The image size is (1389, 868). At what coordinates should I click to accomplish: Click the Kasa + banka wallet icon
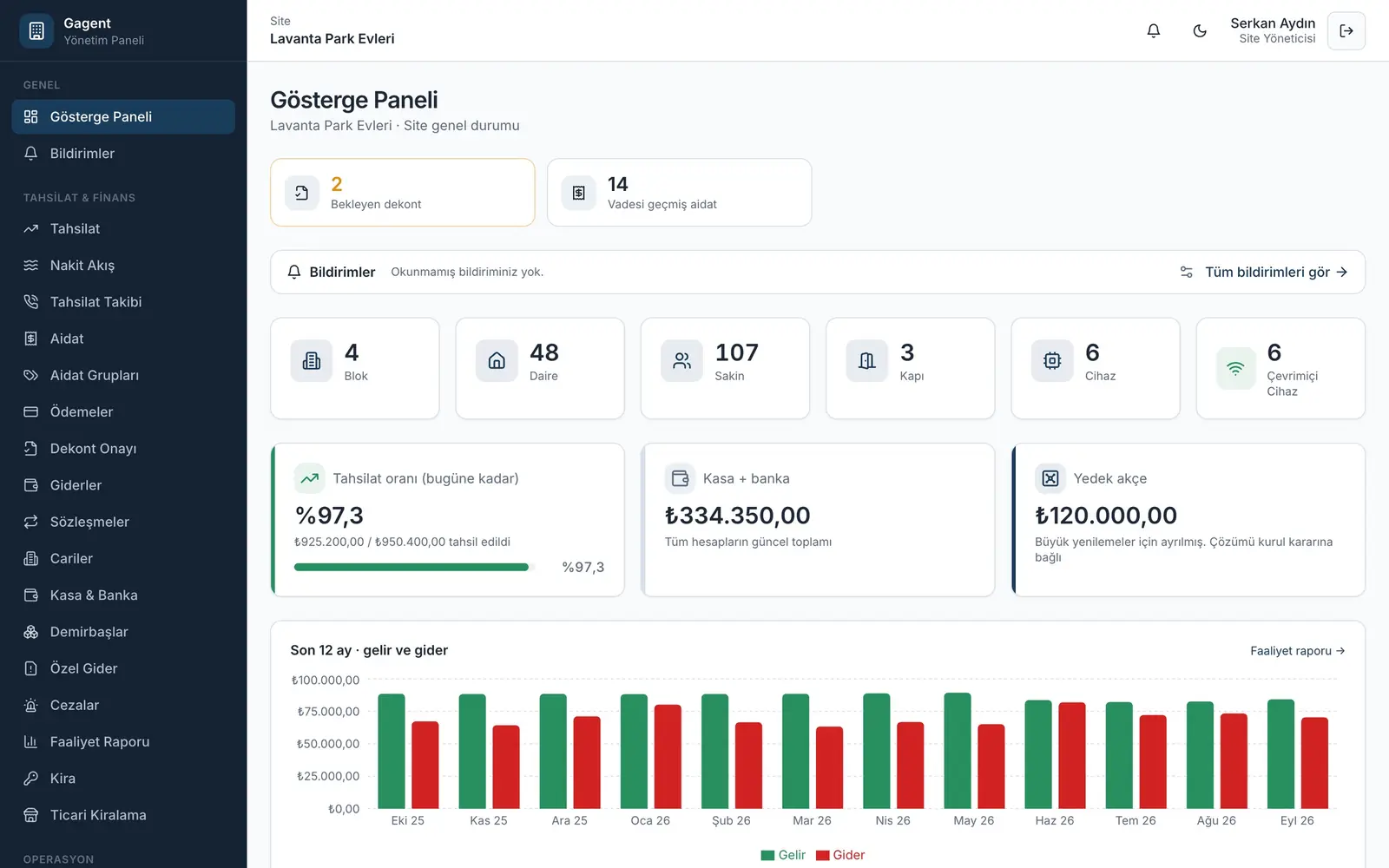click(680, 478)
